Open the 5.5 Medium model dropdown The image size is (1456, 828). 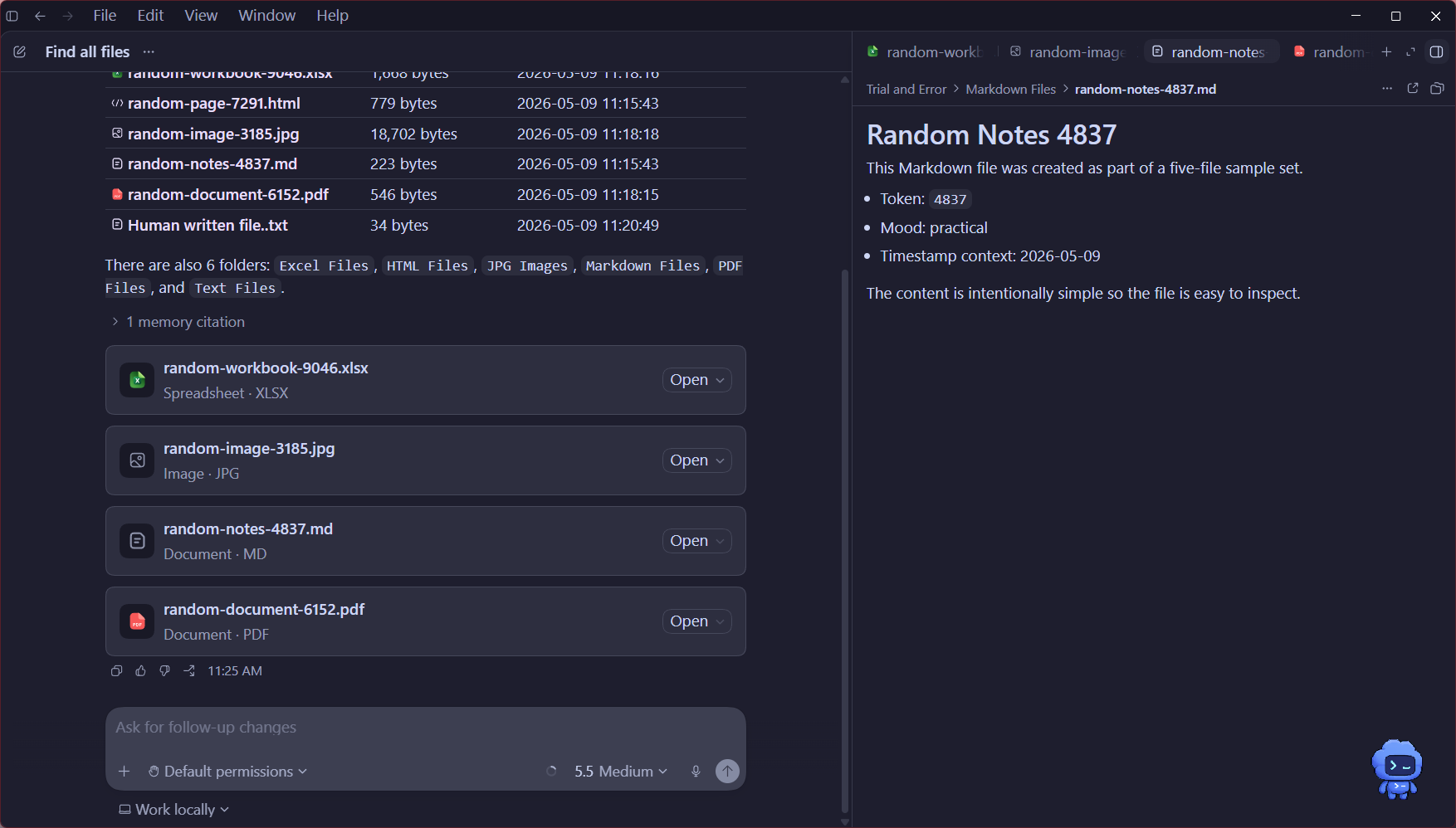[621, 772]
